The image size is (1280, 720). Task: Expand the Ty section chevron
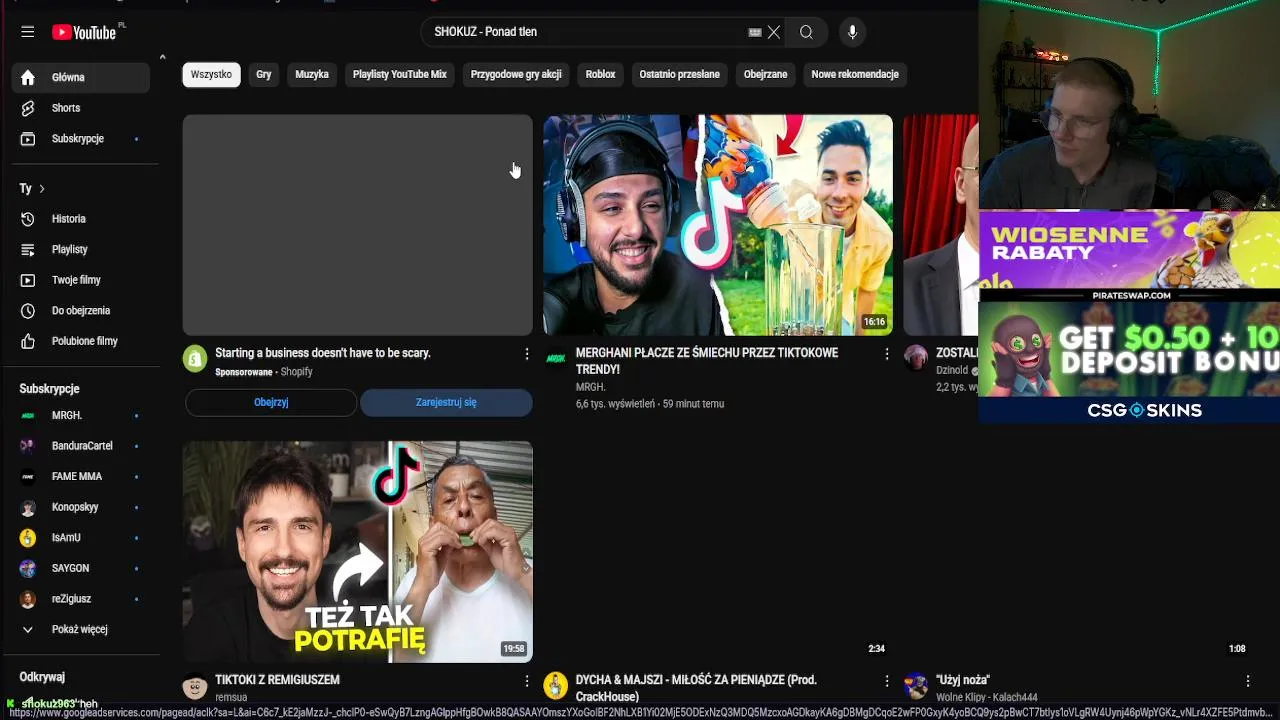pos(41,188)
